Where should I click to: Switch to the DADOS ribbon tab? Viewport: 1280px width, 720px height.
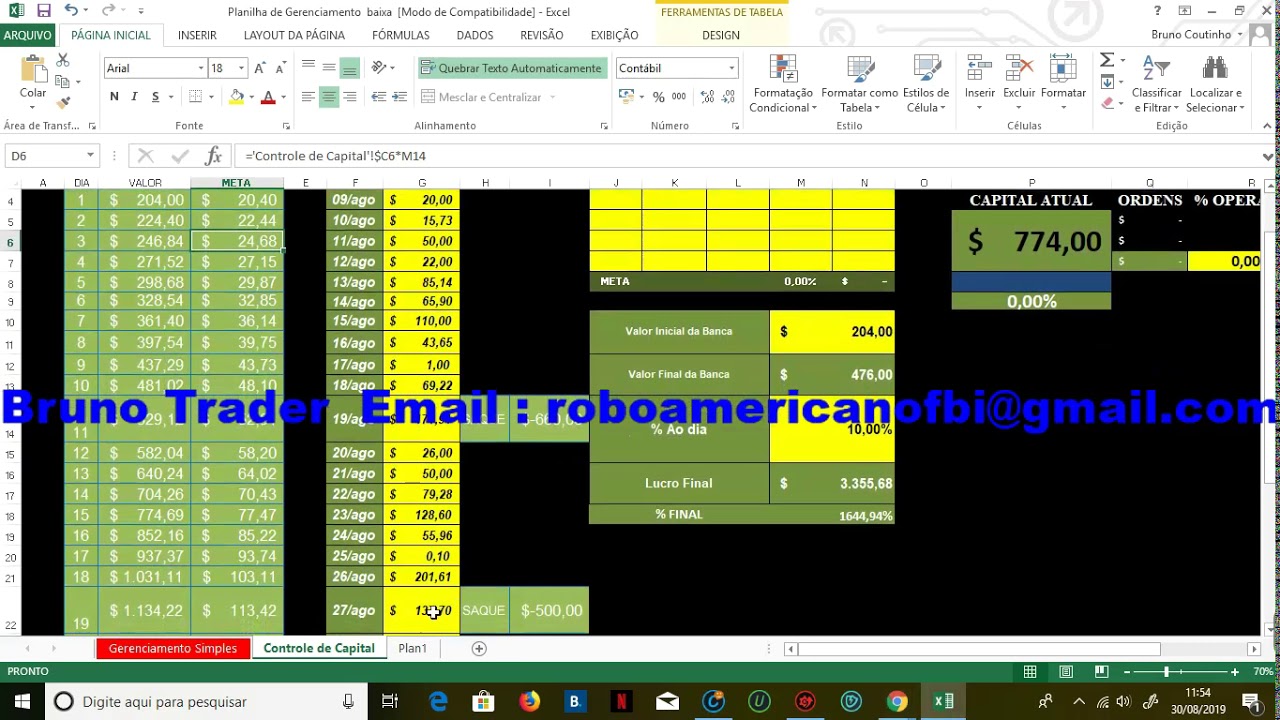click(475, 35)
